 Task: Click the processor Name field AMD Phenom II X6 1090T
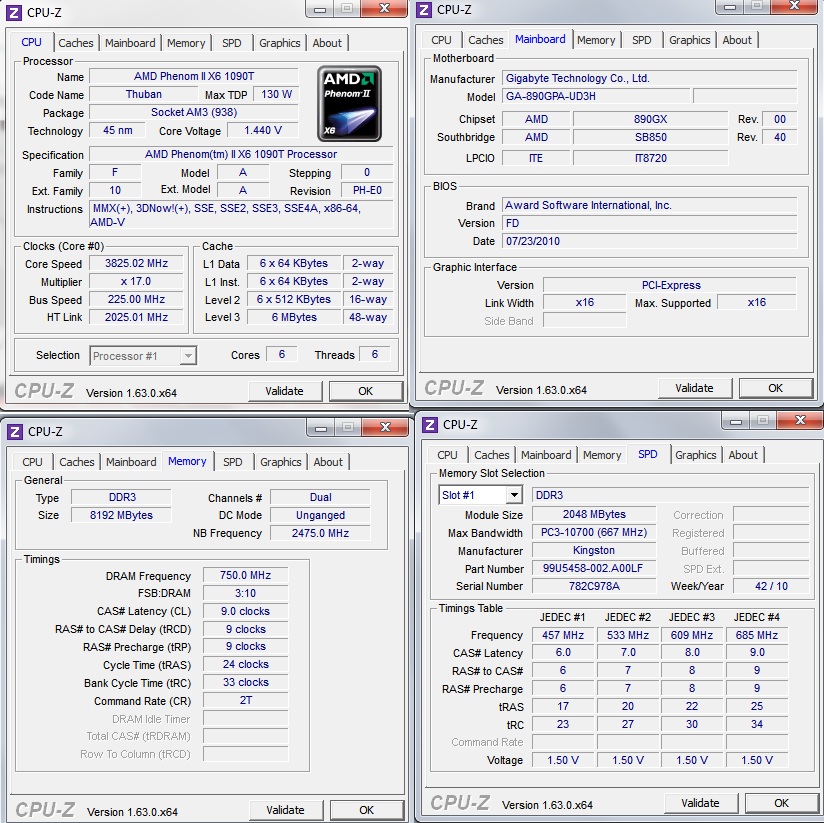pos(193,76)
